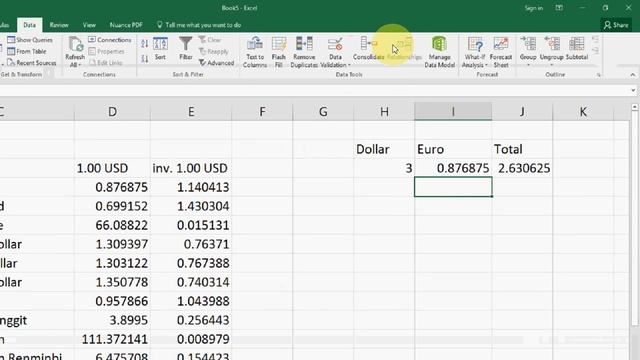This screenshot has width=640, height=360.
Task: Switch to the Review tab
Action: coord(59,25)
